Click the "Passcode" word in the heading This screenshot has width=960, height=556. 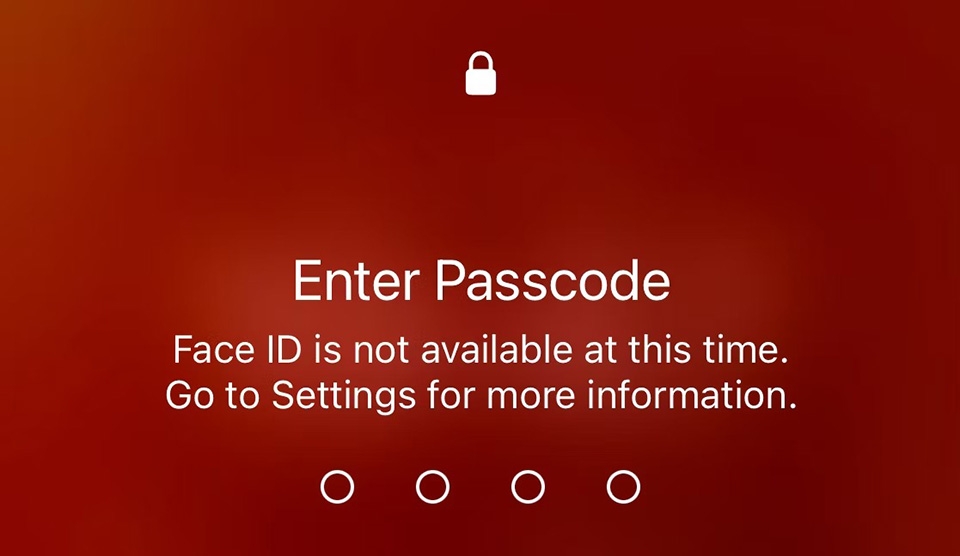[x=553, y=281]
